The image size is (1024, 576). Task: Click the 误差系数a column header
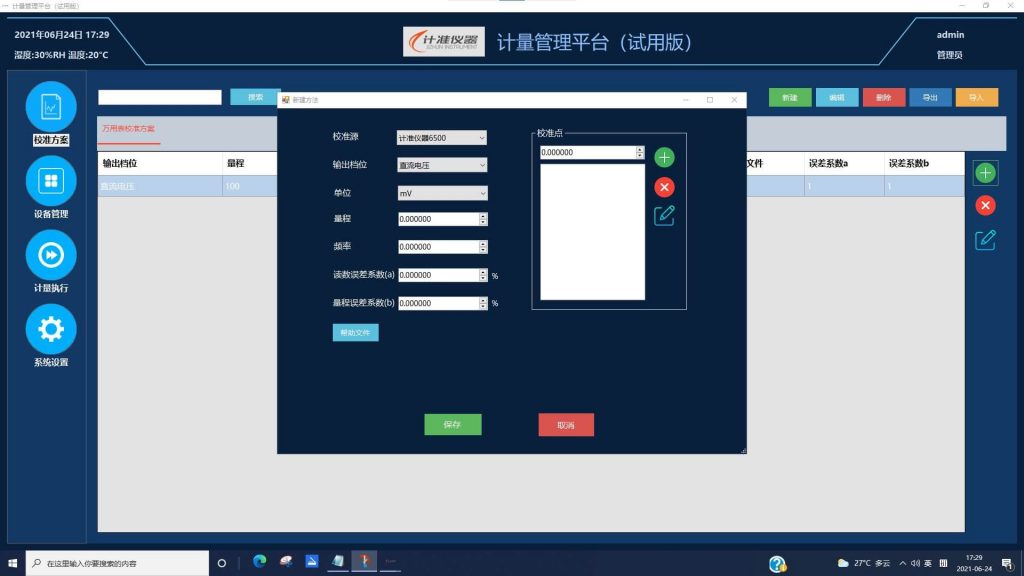829,163
